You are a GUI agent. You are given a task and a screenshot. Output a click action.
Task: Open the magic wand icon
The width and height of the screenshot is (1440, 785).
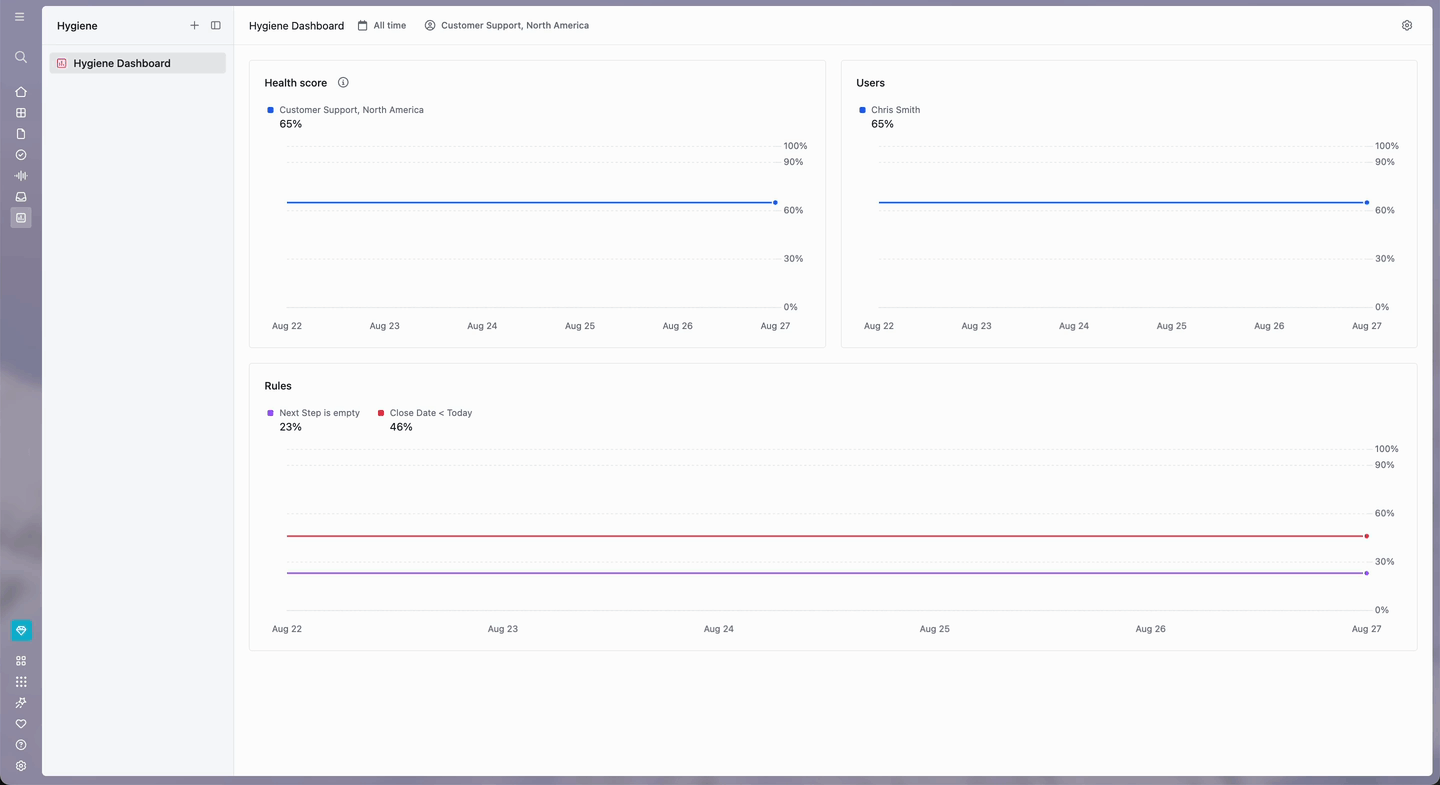(21, 703)
